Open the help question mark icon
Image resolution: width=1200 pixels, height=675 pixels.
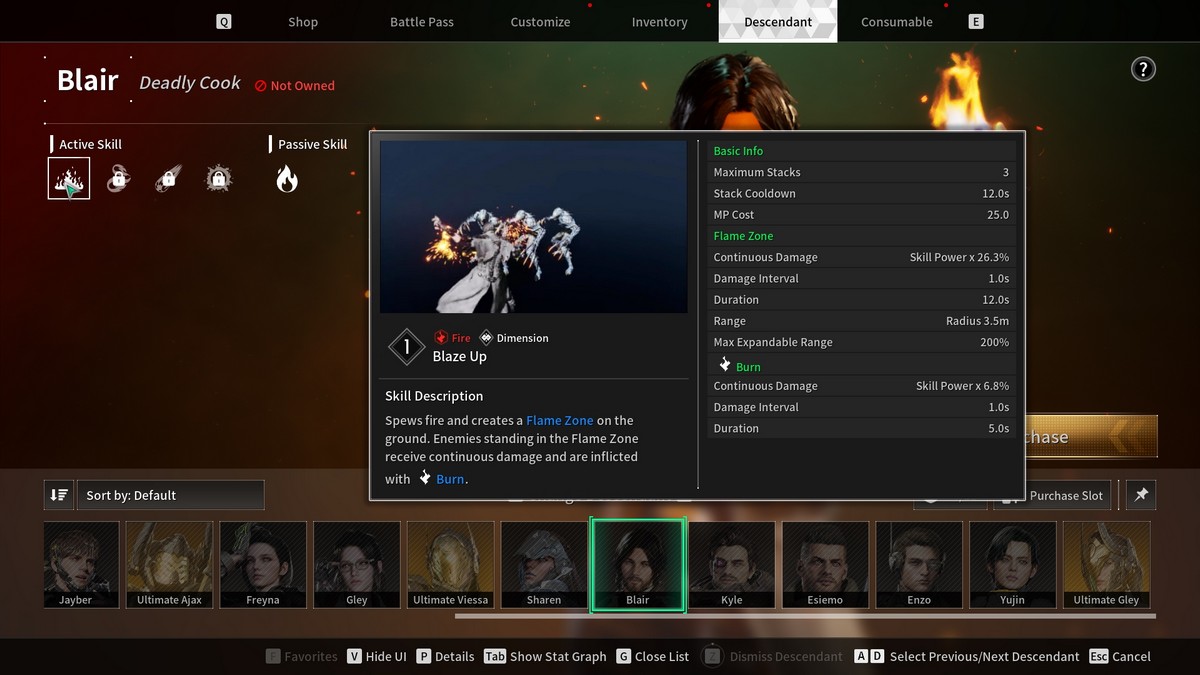point(1143,68)
